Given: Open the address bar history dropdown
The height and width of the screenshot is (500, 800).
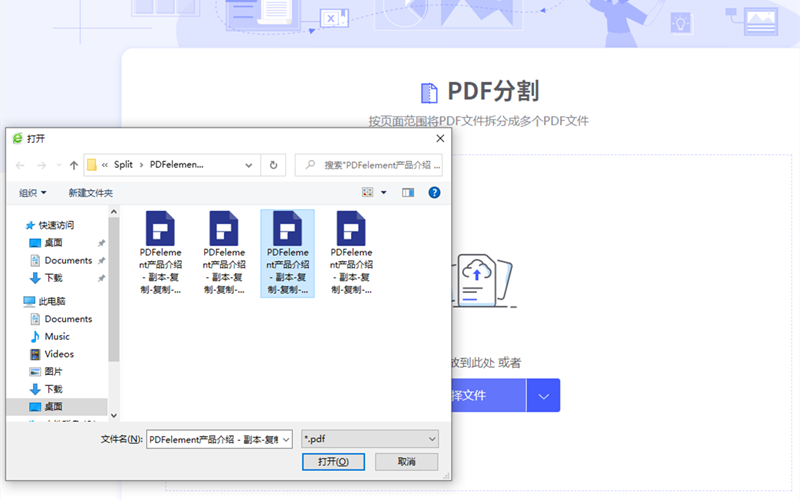Looking at the screenshot, I should point(252,165).
